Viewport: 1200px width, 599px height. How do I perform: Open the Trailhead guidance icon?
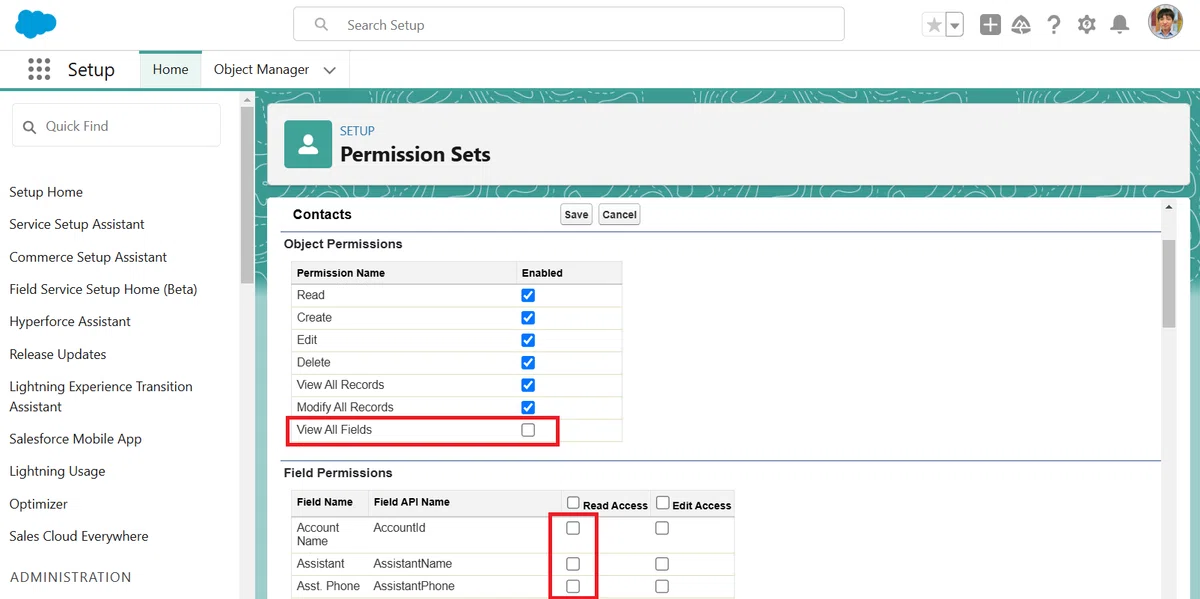[x=1021, y=25]
